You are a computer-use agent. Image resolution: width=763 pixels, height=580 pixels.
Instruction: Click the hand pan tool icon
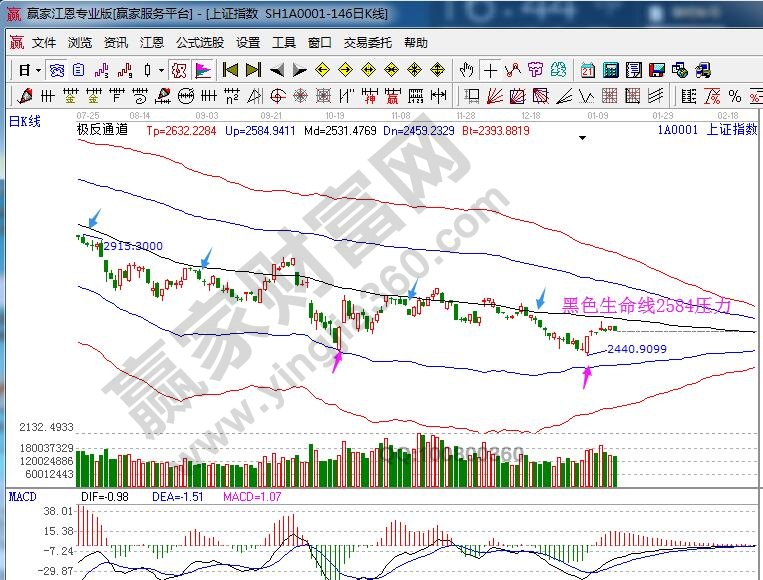(x=466, y=70)
